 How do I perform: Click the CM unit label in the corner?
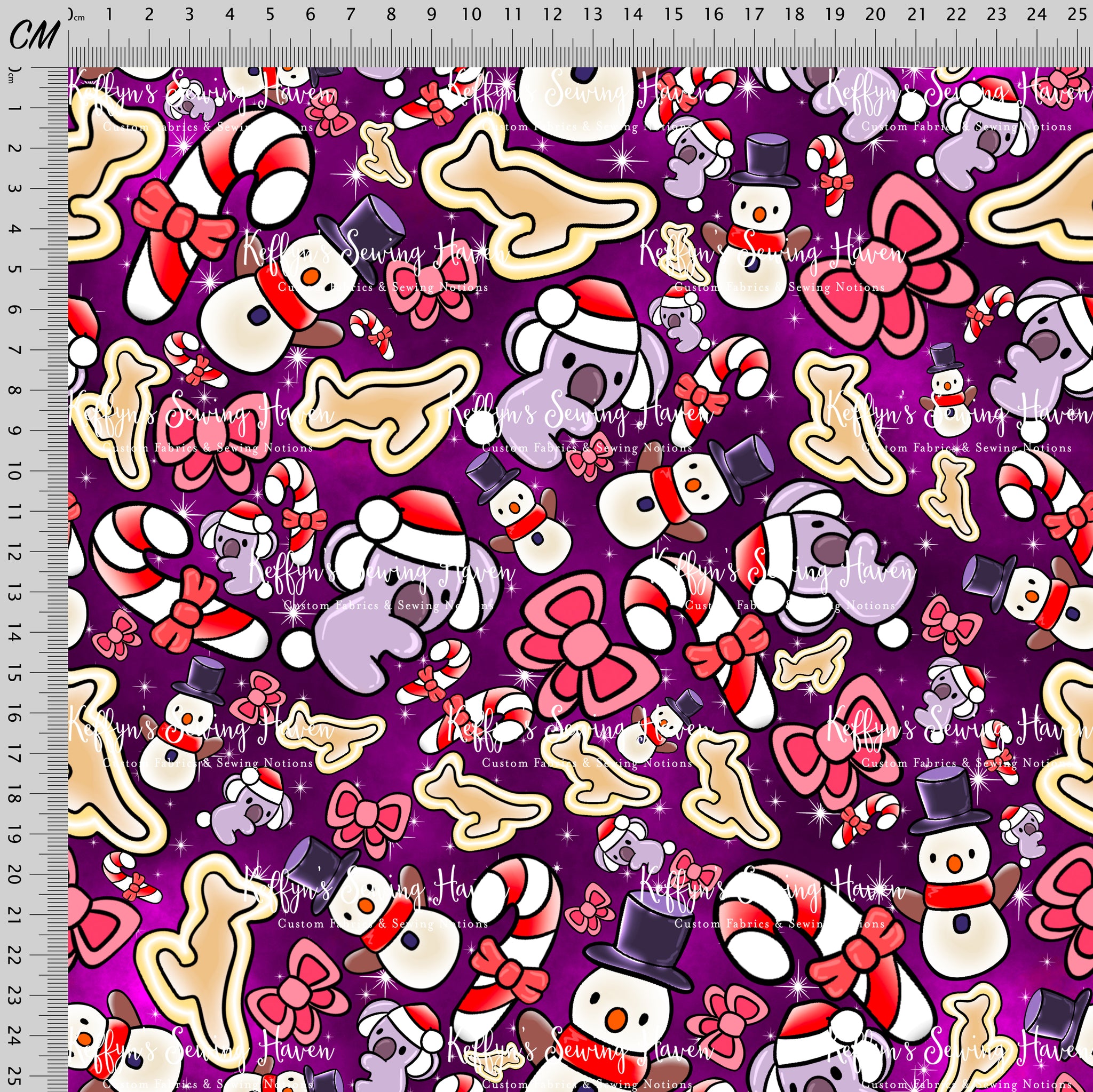point(35,35)
